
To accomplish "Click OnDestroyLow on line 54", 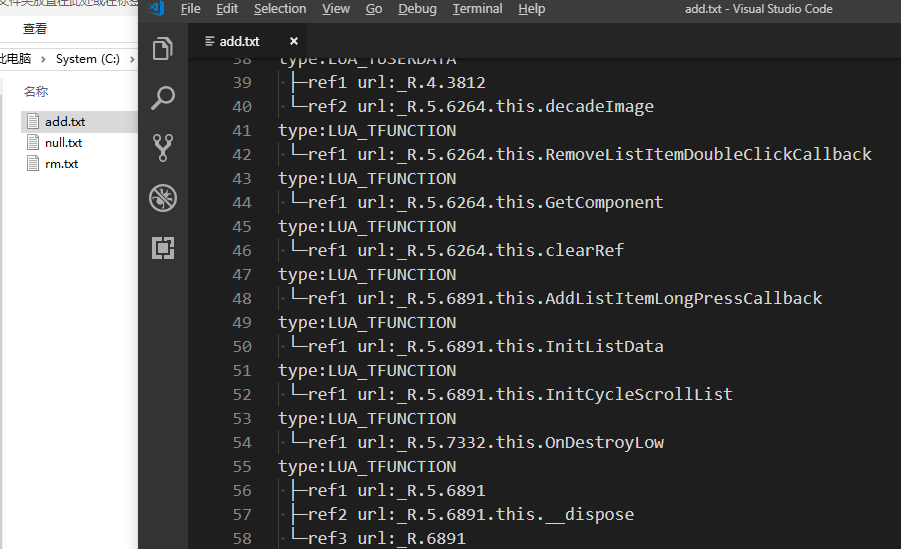I will [x=604, y=442].
